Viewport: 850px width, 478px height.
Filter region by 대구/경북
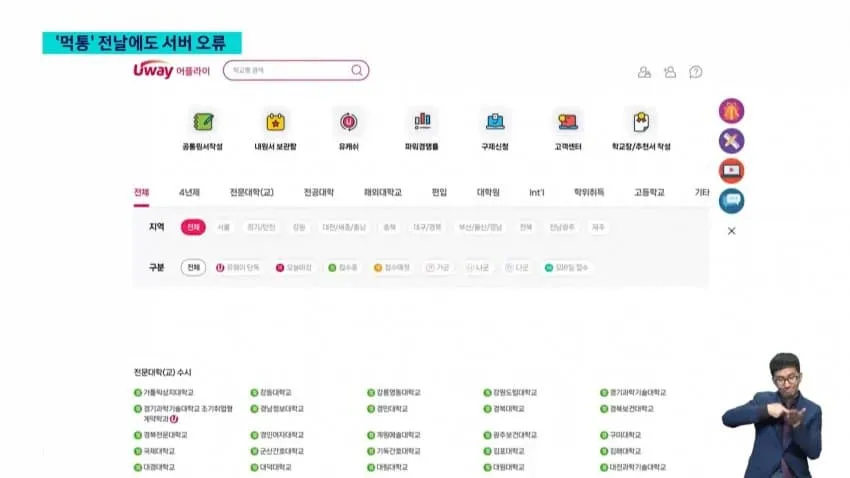[x=427, y=227]
